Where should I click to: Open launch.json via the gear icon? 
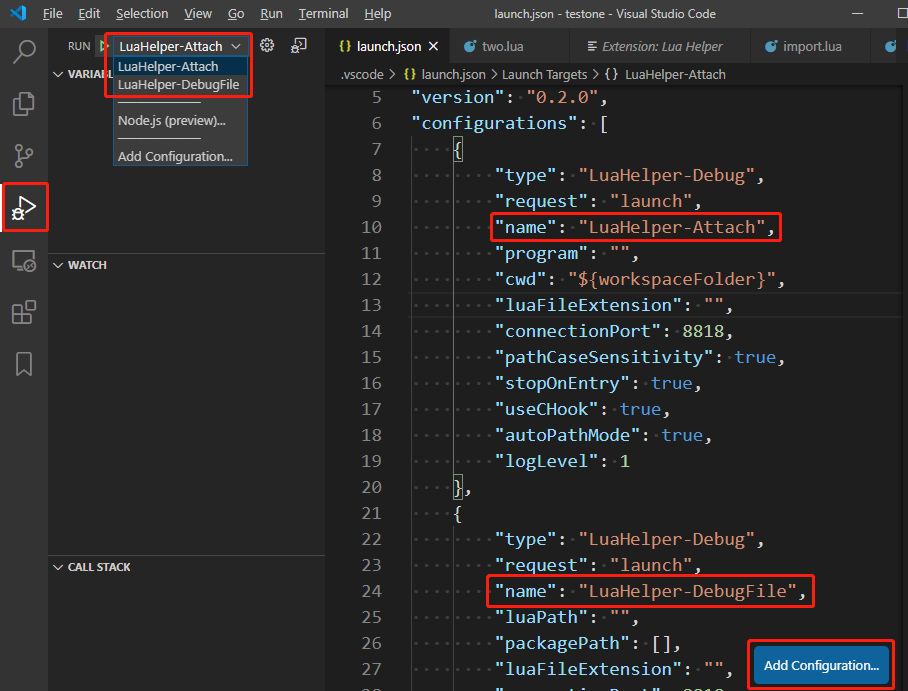tap(267, 45)
